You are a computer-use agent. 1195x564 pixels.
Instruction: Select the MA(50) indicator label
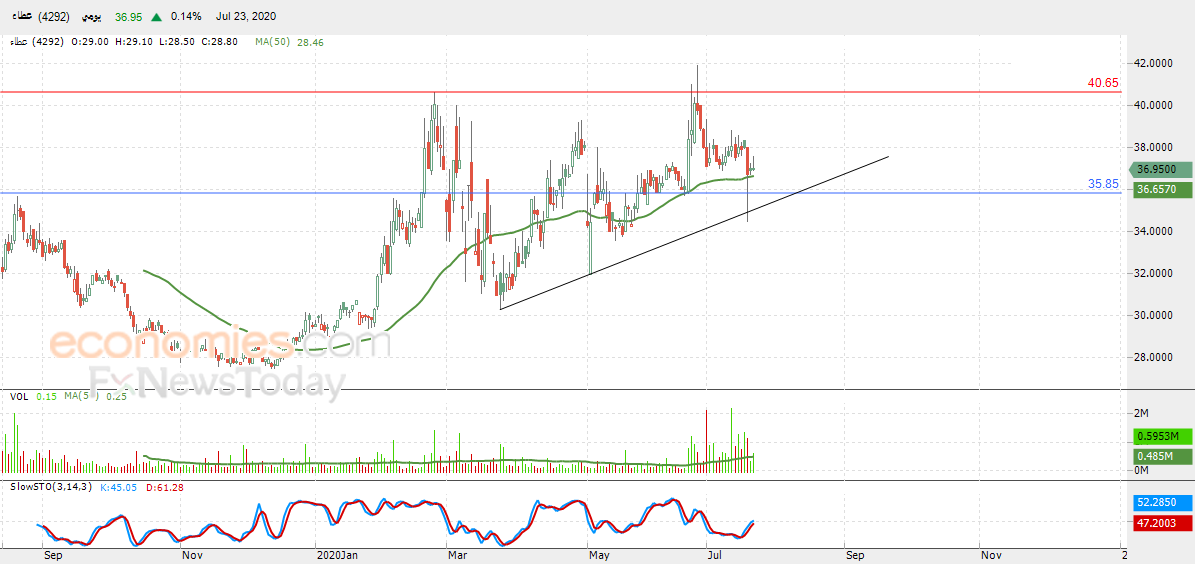(x=274, y=43)
